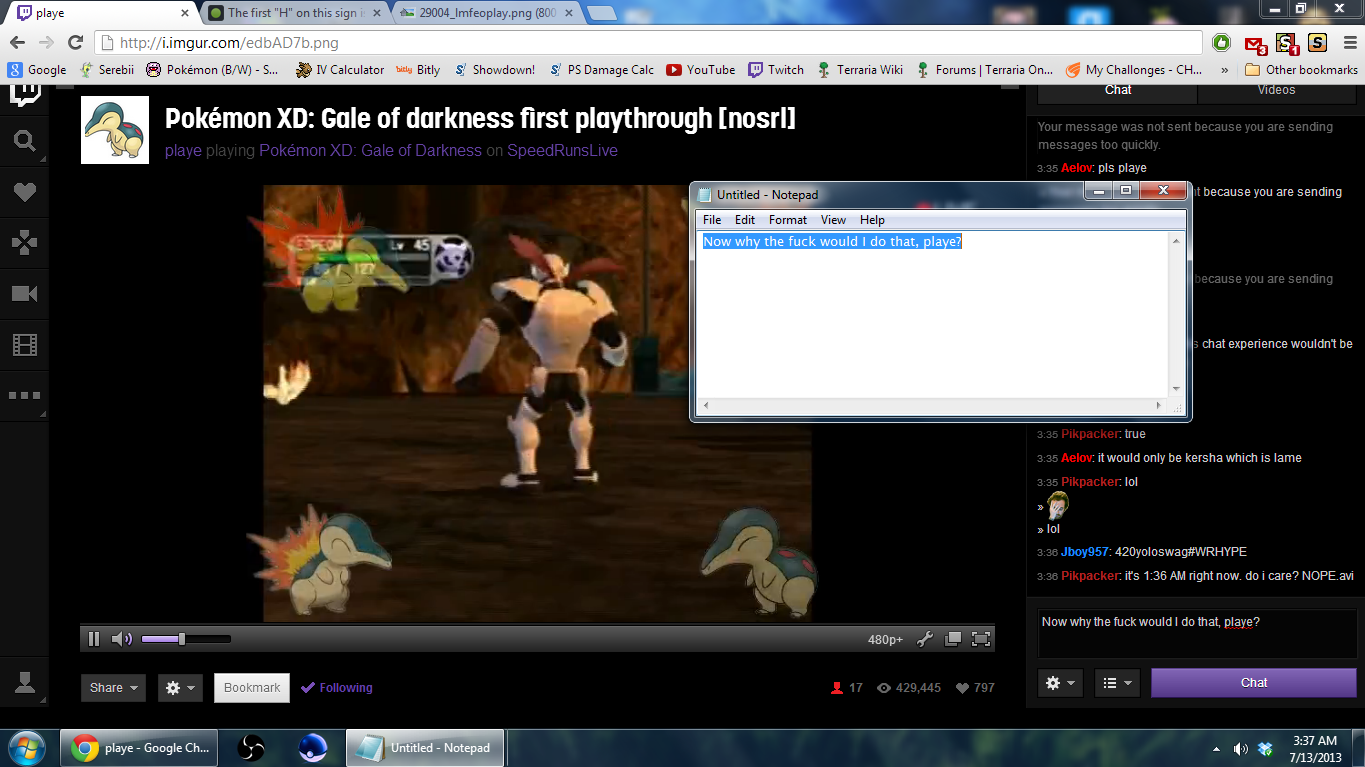The width and height of the screenshot is (1365, 767).
Task: Show hidden bookmarks with the » chevron
Action: 1225,70
